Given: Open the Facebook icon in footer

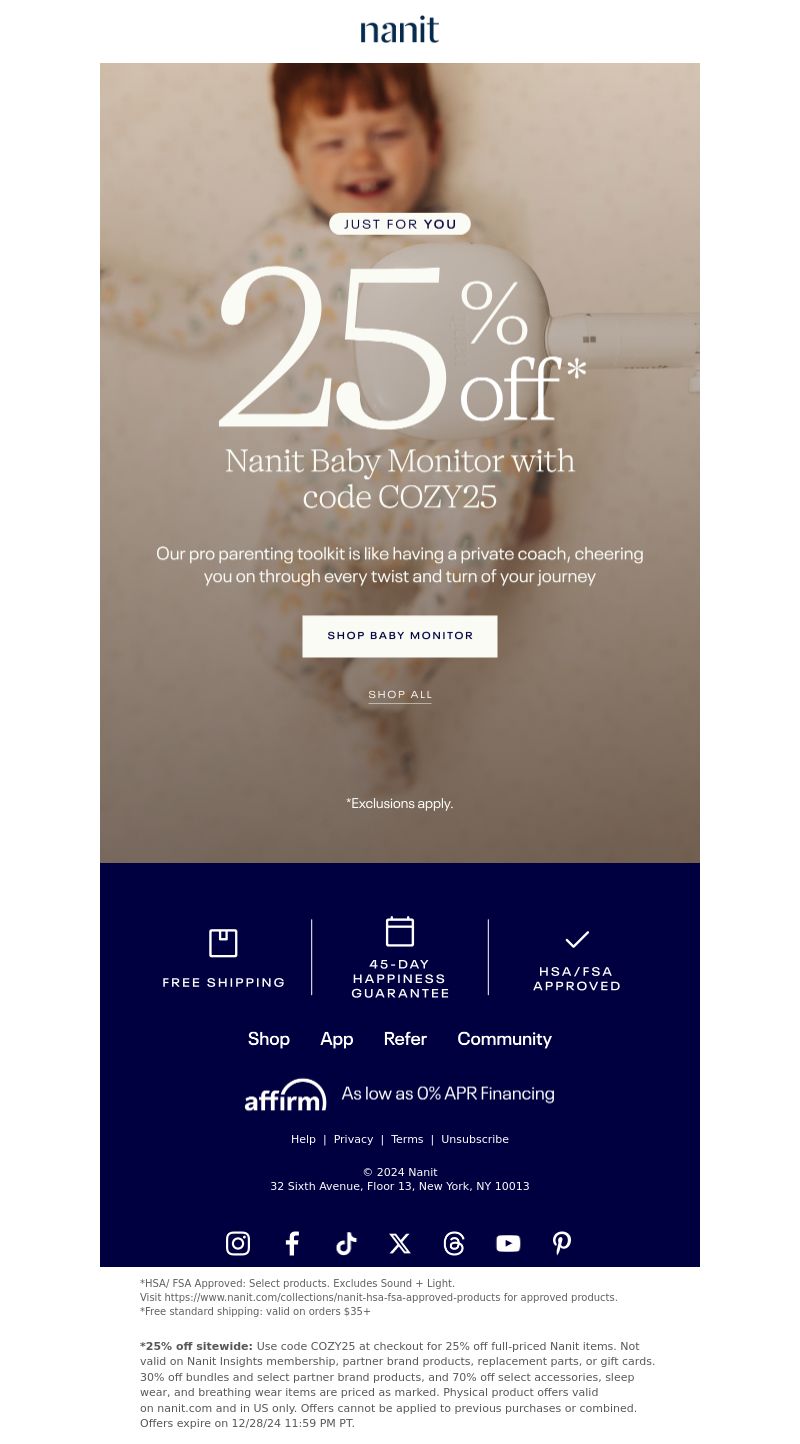Looking at the screenshot, I should coord(292,1243).
